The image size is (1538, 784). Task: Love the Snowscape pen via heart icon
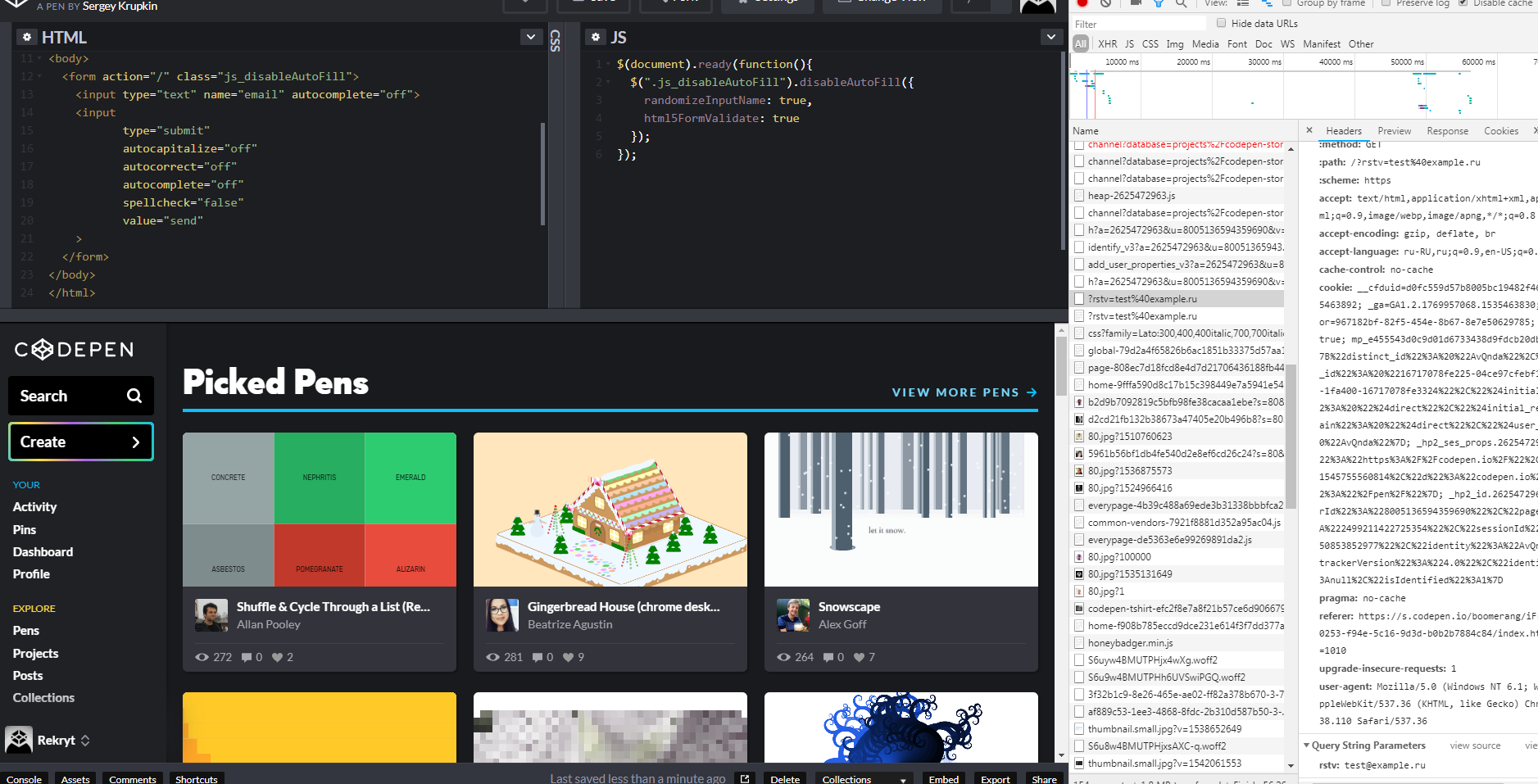[859, 657]
